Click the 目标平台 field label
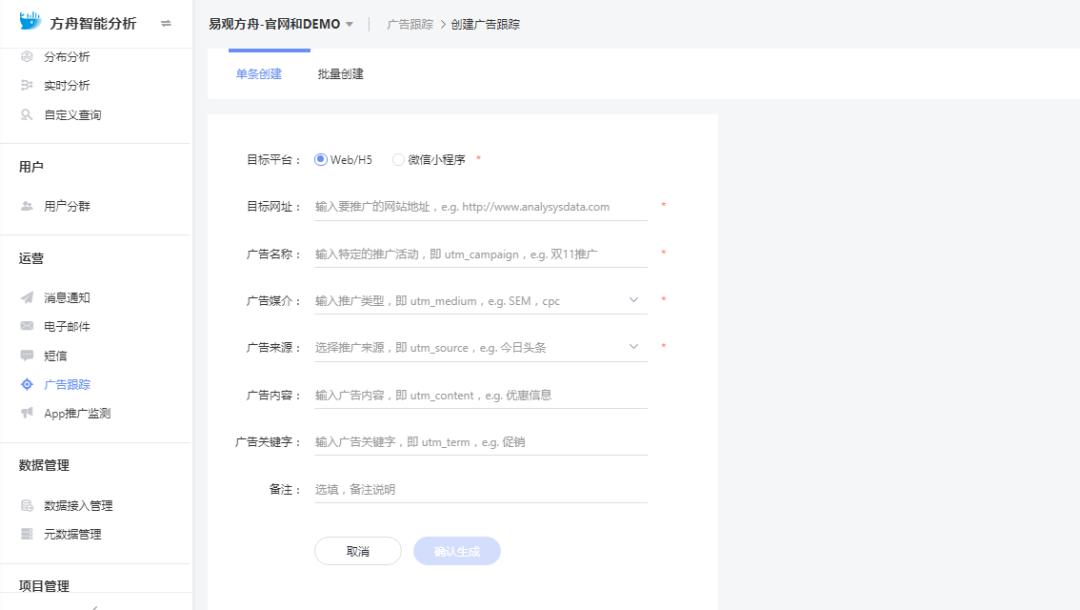 [x=273, y=160]
